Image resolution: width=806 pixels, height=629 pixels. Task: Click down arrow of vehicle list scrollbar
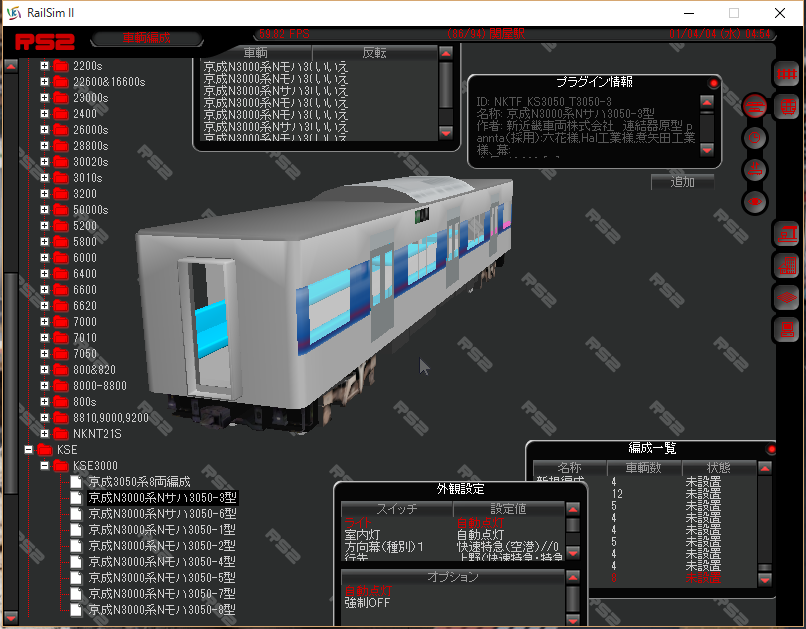(446, 133)
